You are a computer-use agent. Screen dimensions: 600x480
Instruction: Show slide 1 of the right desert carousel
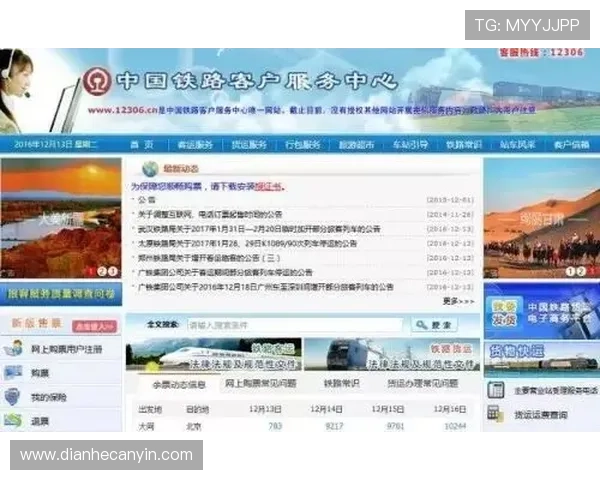pyautogui.click(x=570, y=271)
